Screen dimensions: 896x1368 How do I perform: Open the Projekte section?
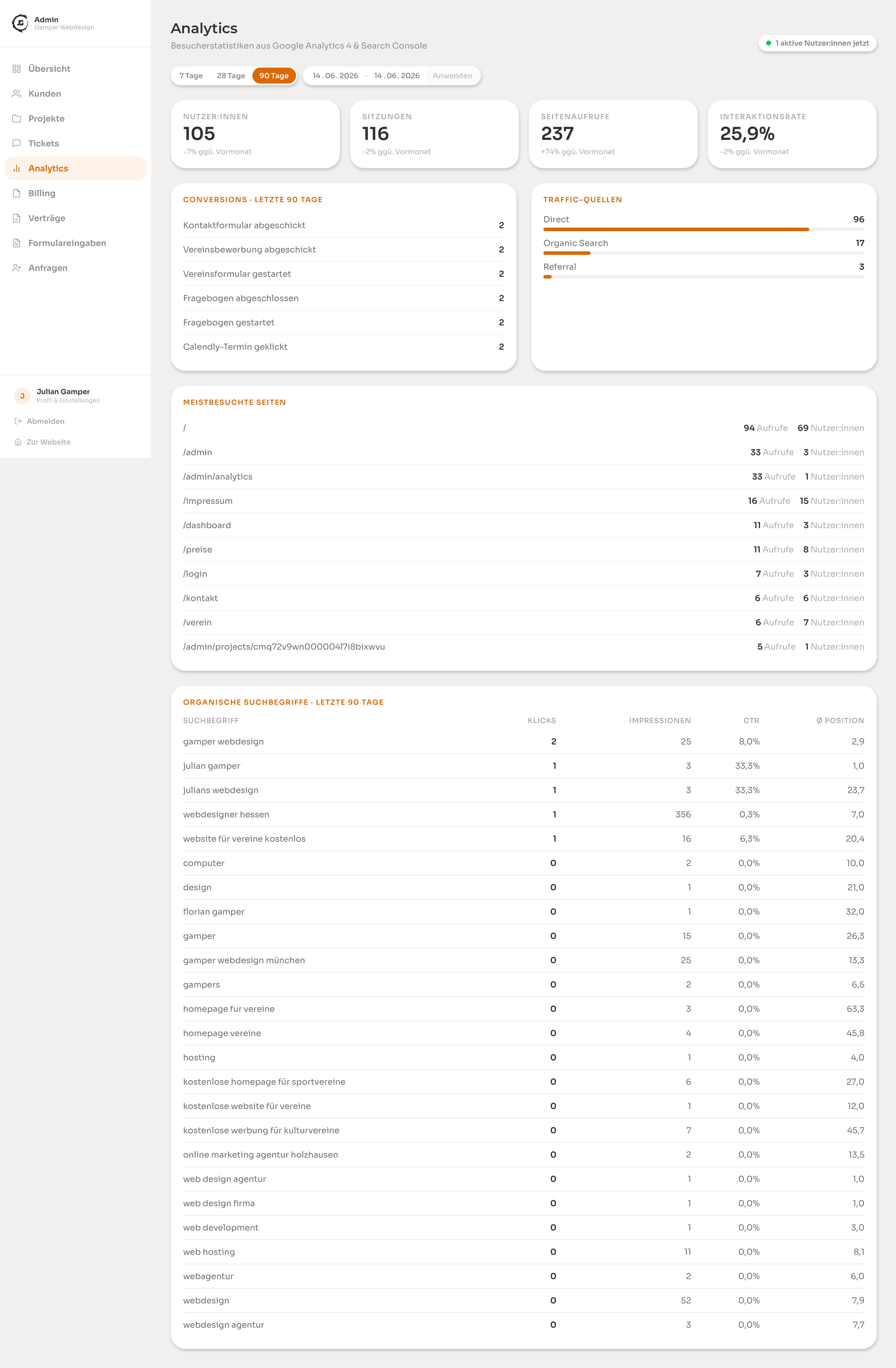pos(75,119)
